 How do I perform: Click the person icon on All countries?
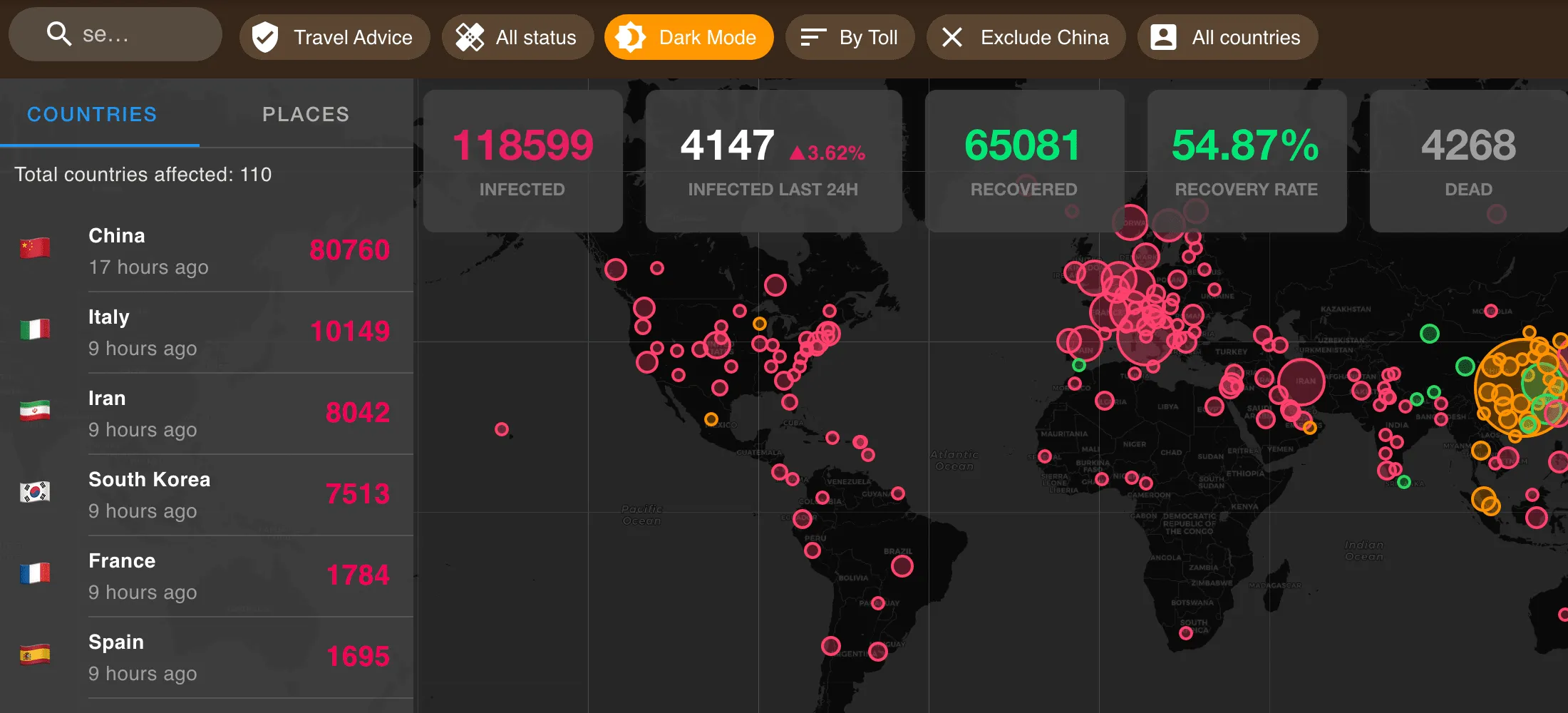pos(1164,36)
